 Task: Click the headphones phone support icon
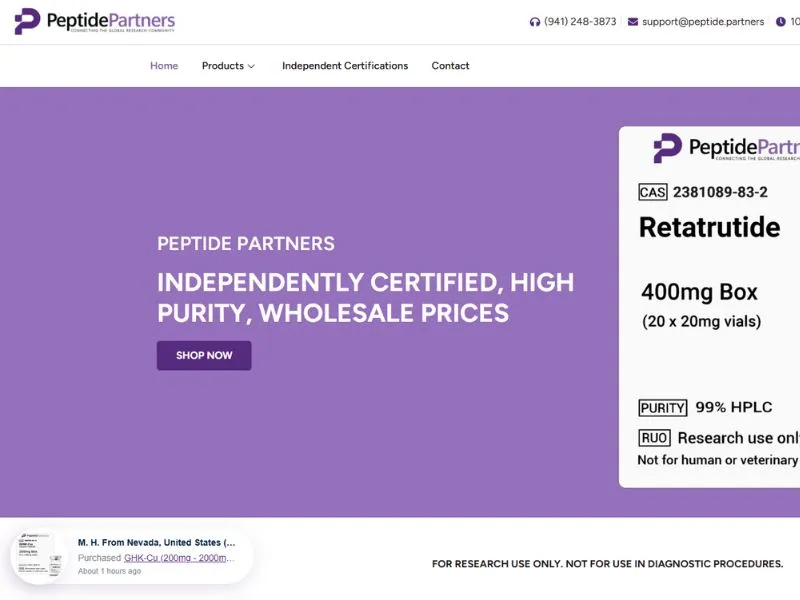coord(535,22)
